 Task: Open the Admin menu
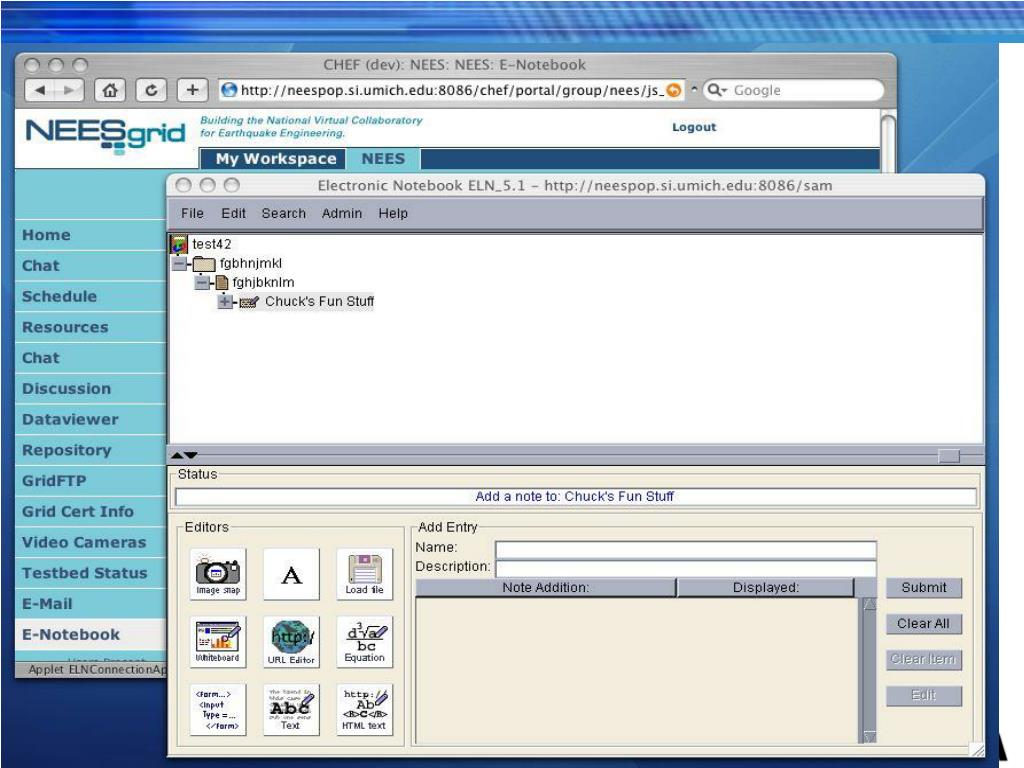click(342, 214)
